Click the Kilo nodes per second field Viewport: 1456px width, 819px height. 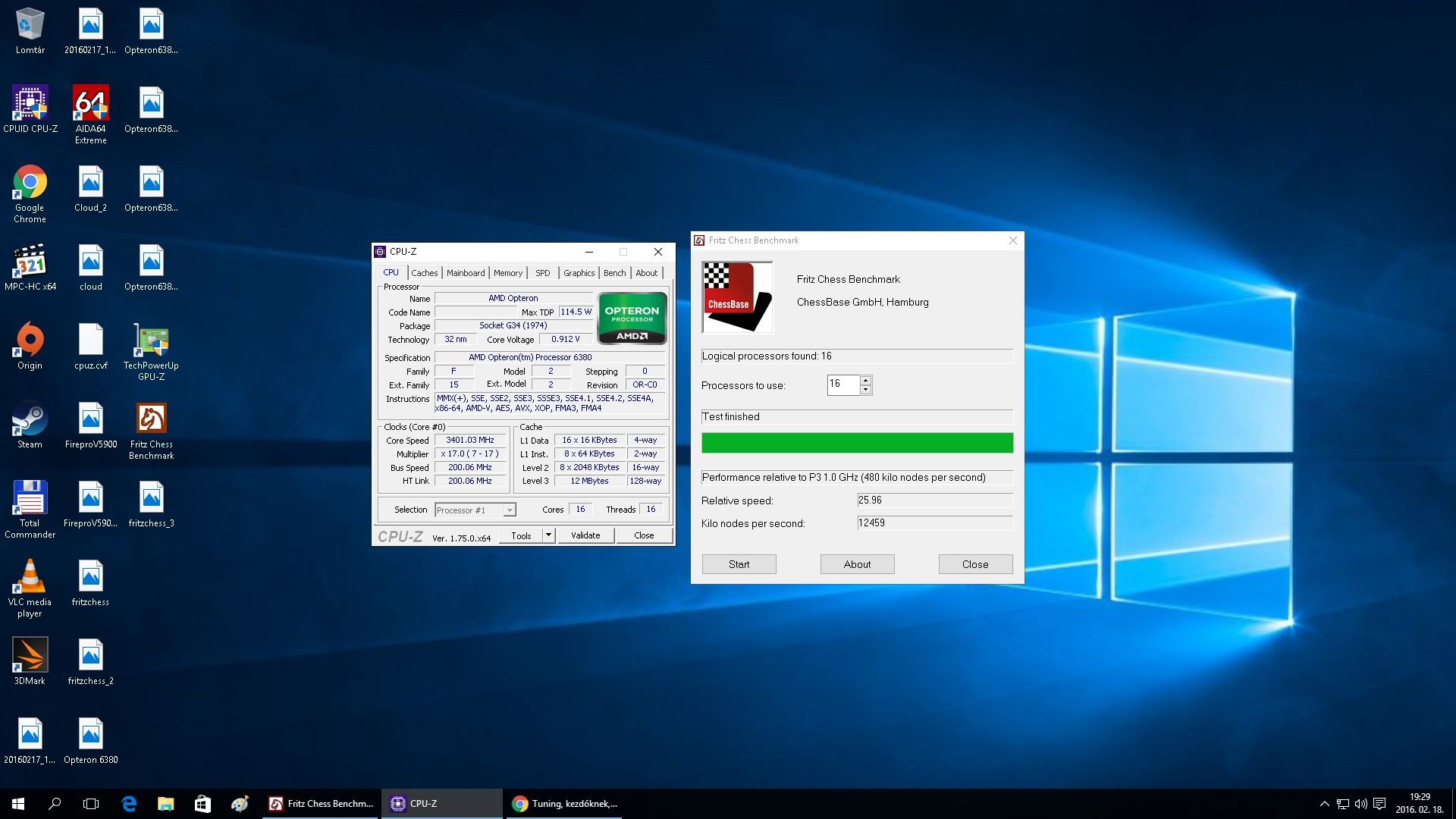click(x=935, y=523)
